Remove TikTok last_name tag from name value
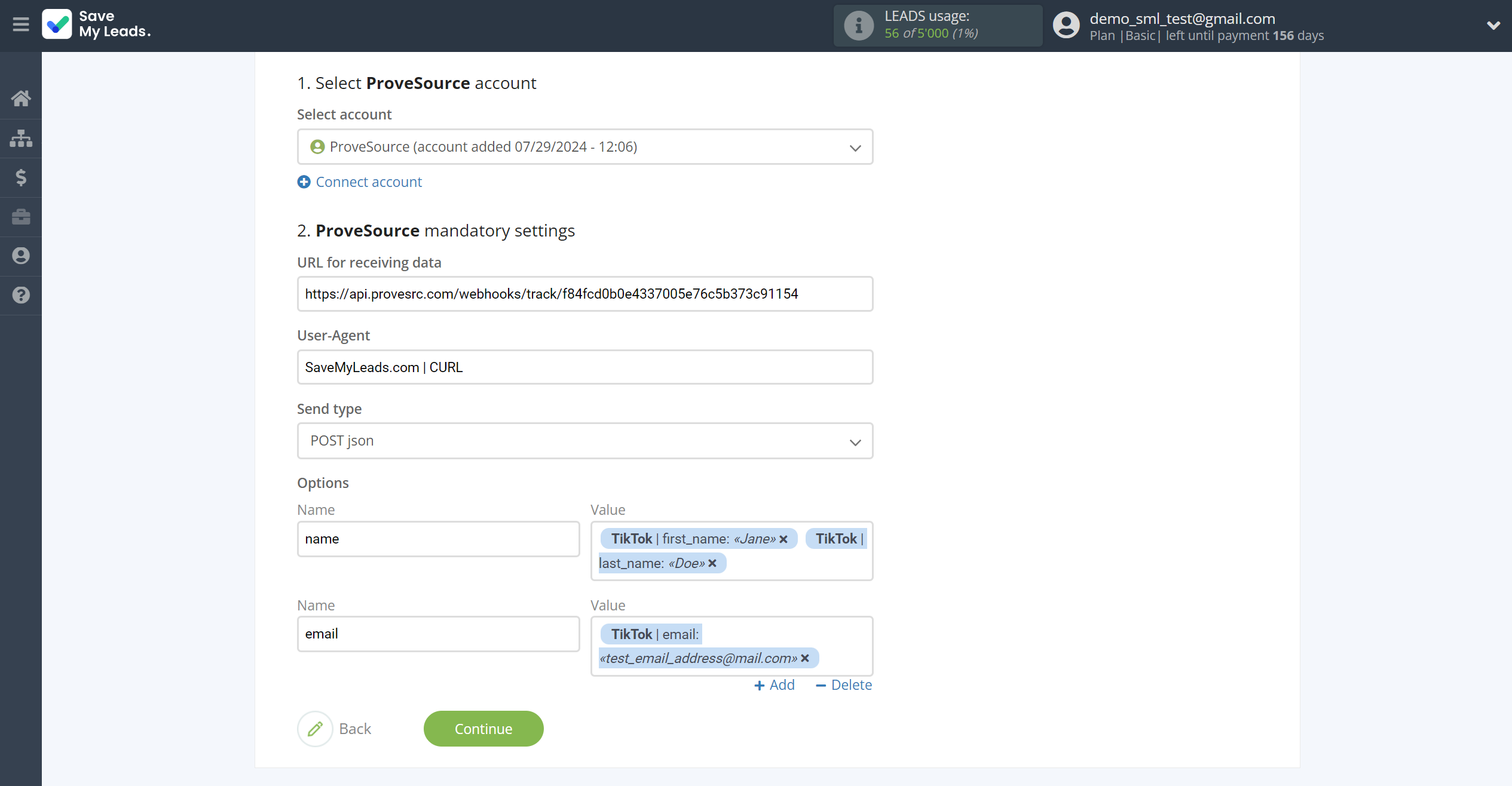The height and width of the screenshot is (786, 1512). (712, 563)
